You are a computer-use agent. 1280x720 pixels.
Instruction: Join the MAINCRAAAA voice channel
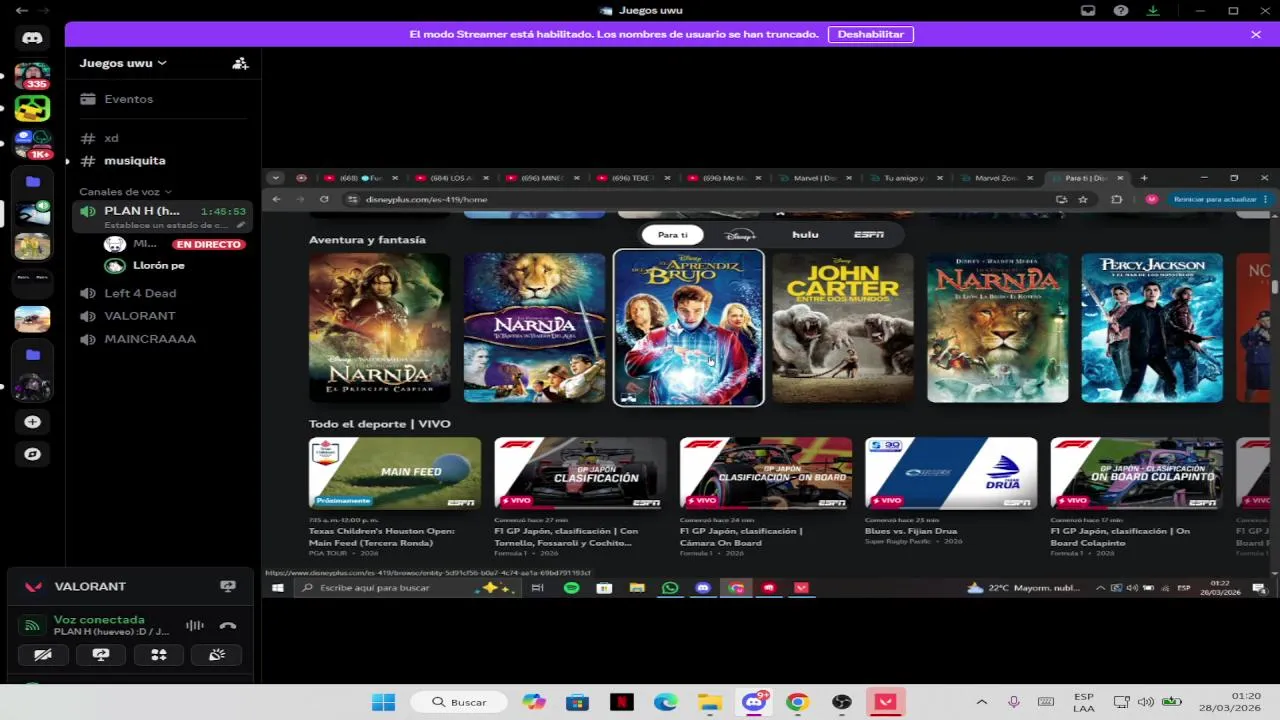tap(163, 339)
